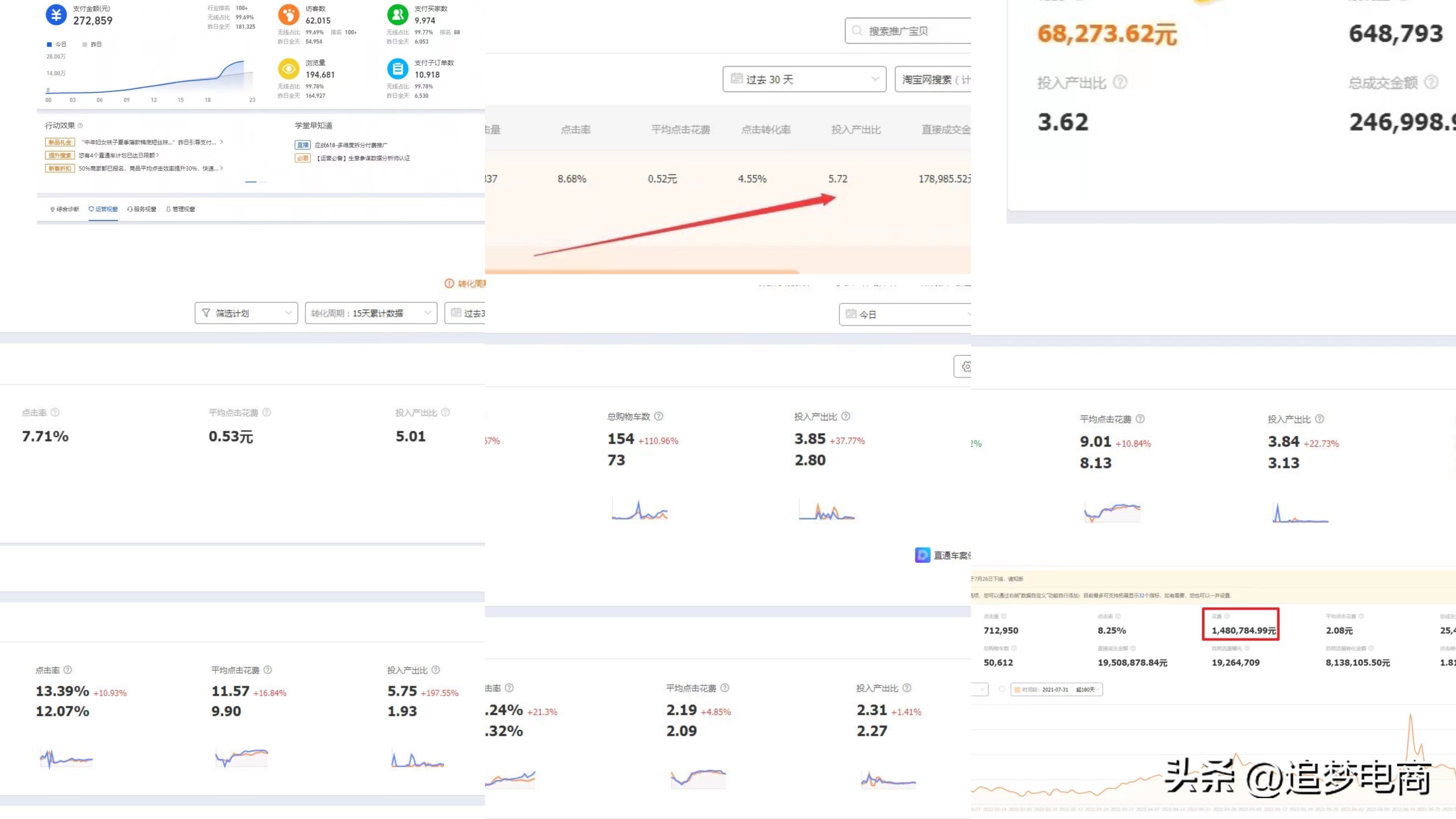Toggle the 今日 chart legend marker

(50, 44)
